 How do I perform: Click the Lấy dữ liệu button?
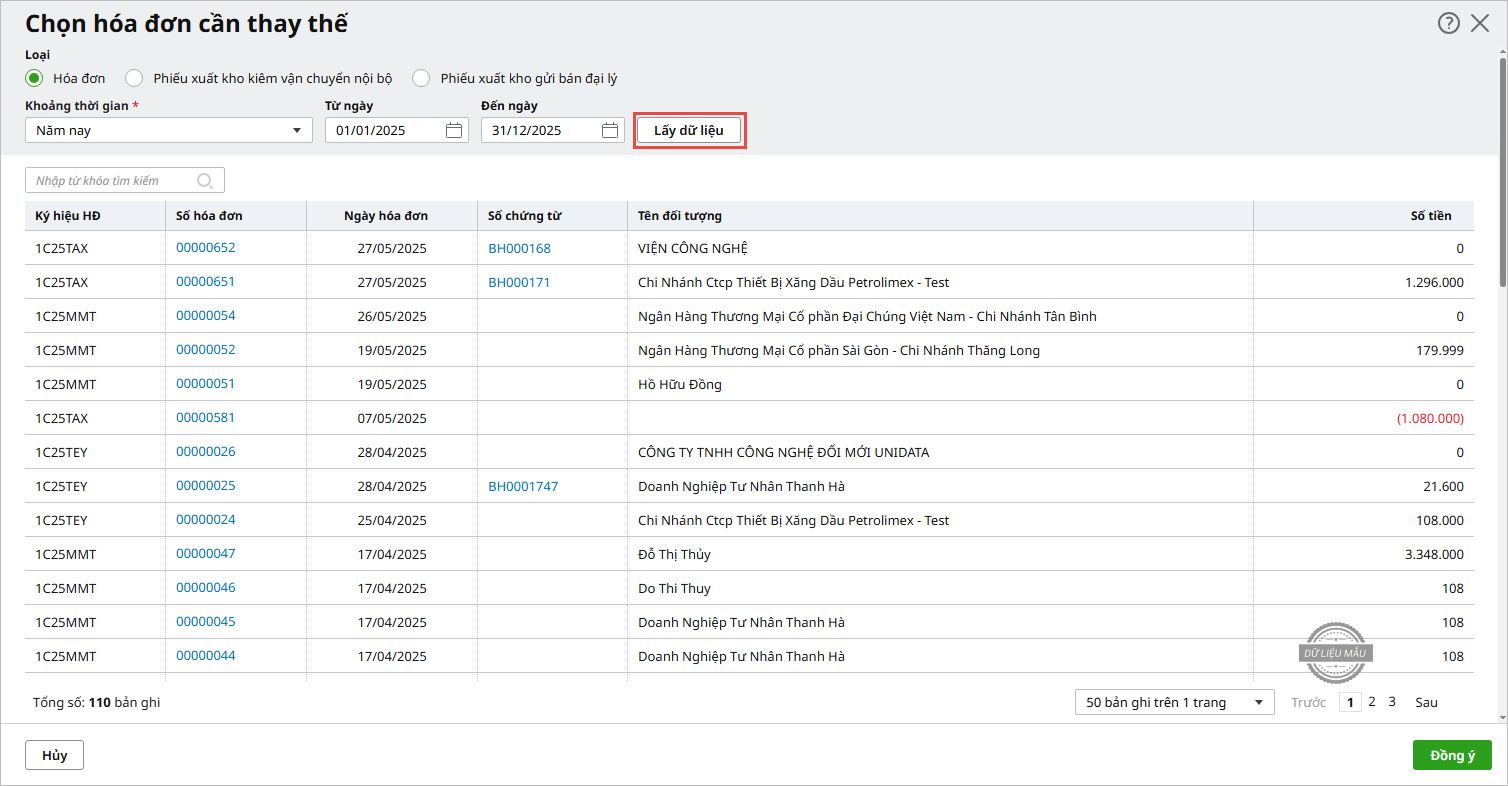coord(689,130)
